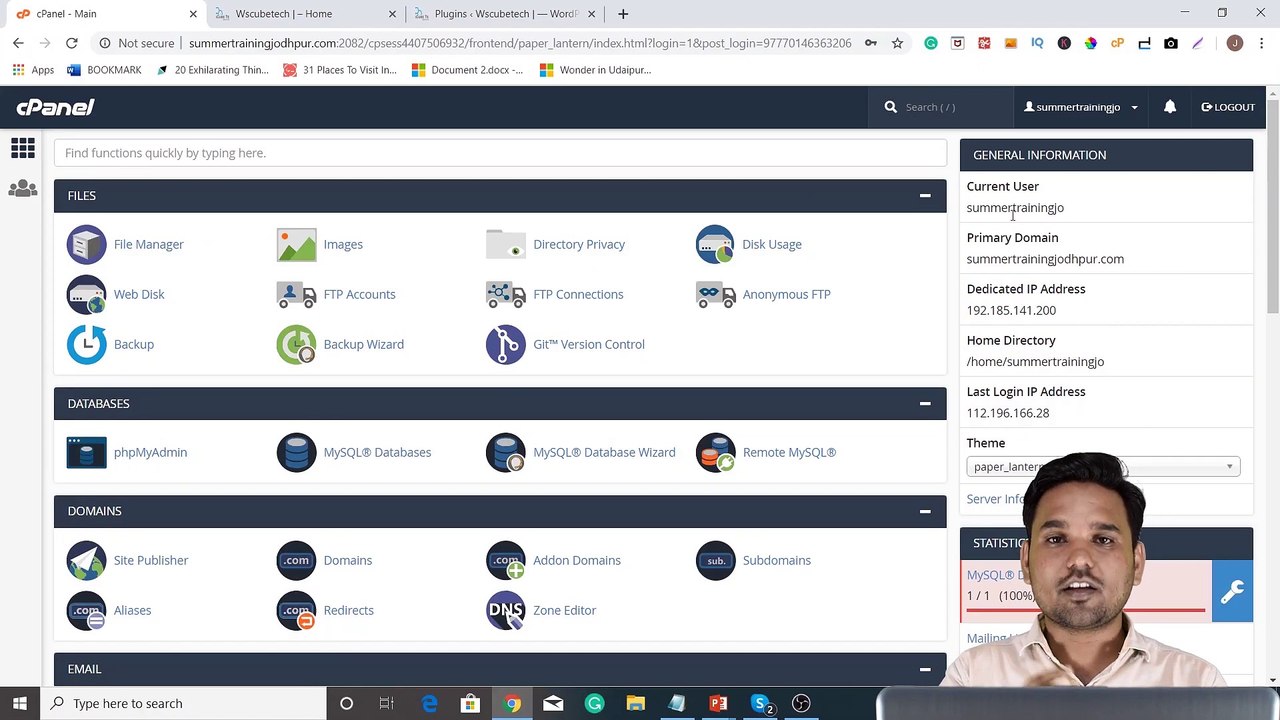Open Google Chrome from the taskbar

point(512,703)
